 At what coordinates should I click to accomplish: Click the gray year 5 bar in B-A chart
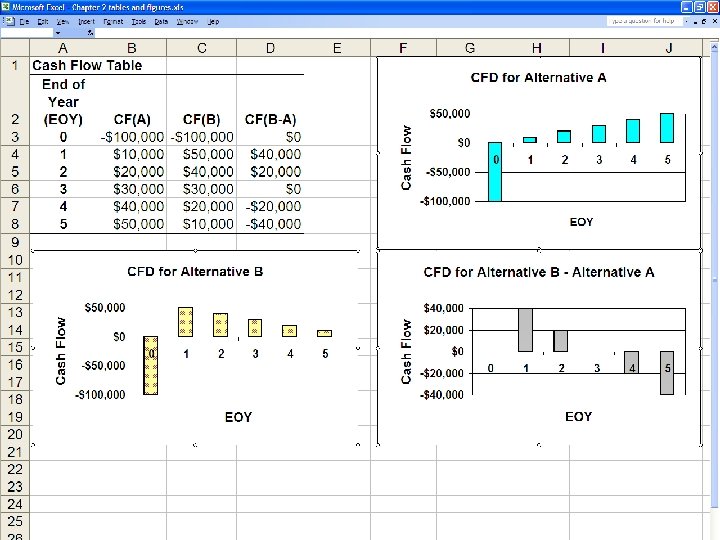667,373
